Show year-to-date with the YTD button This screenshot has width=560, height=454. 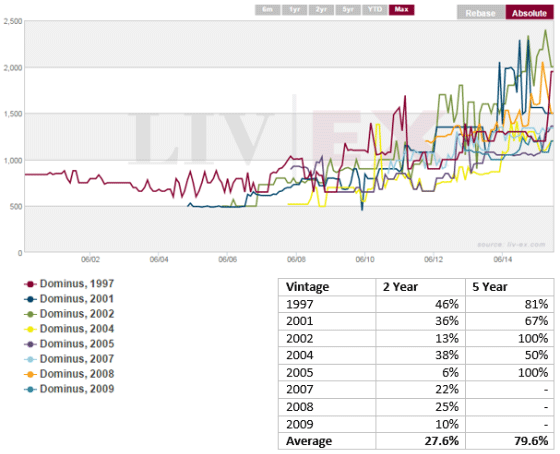(375, 10)
